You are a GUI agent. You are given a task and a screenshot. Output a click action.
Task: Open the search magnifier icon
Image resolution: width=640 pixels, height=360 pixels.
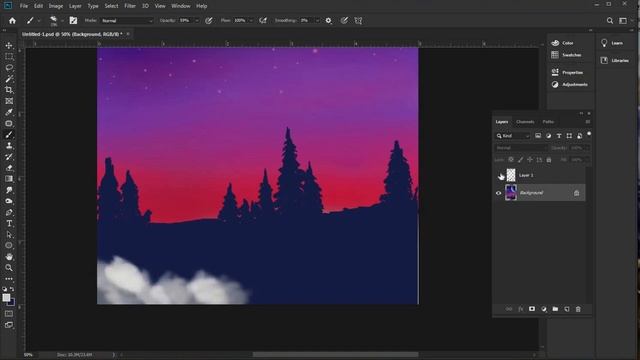pyautogui.click(x=610, y=20)
